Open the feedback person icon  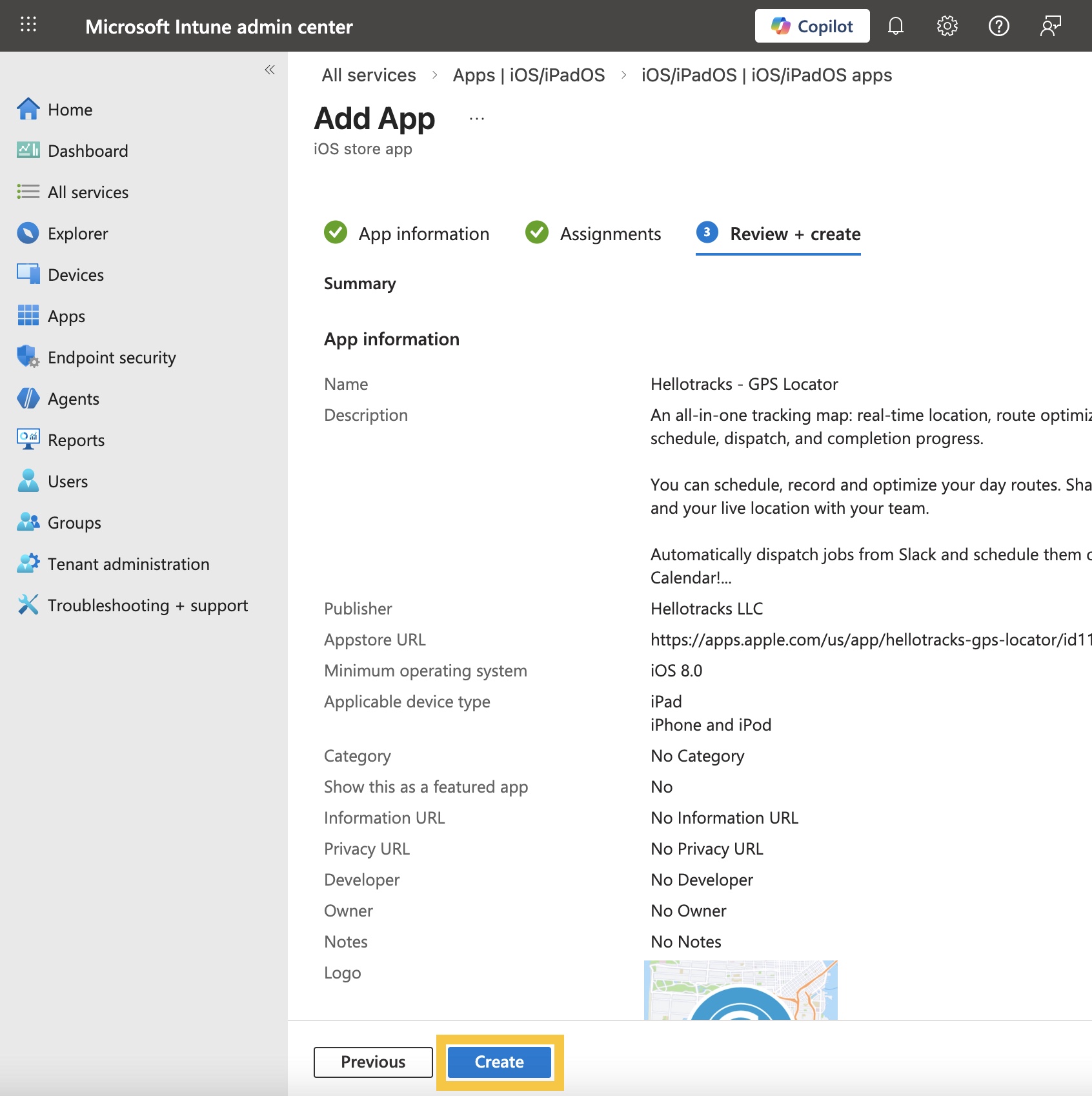1050,26
